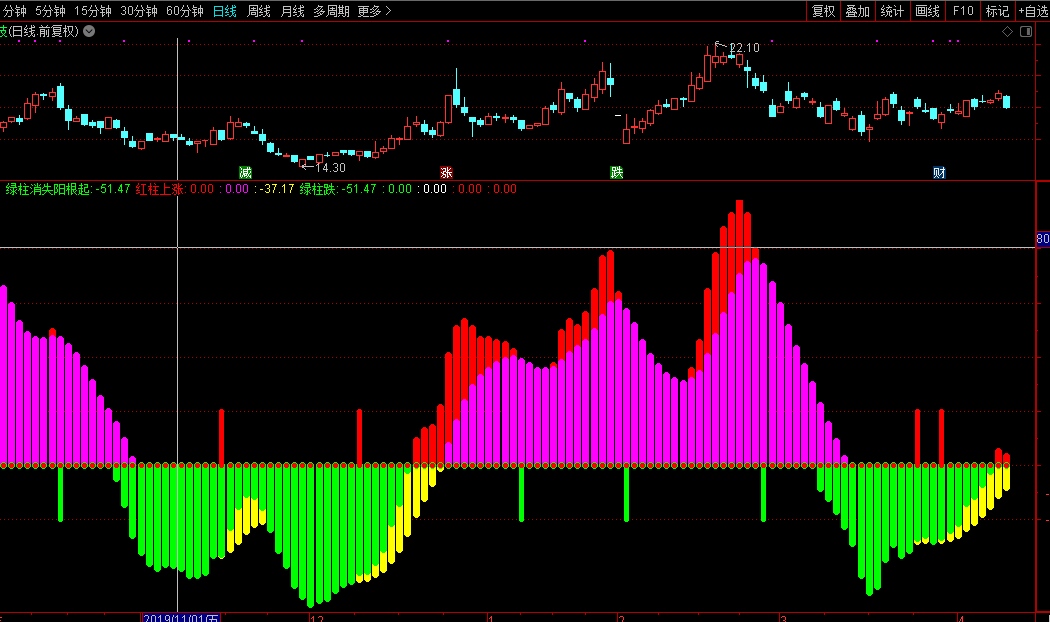This screenshot has height=622, width=1050.
Task: Open the 画线 drawing tools
Action: point(927,11)
